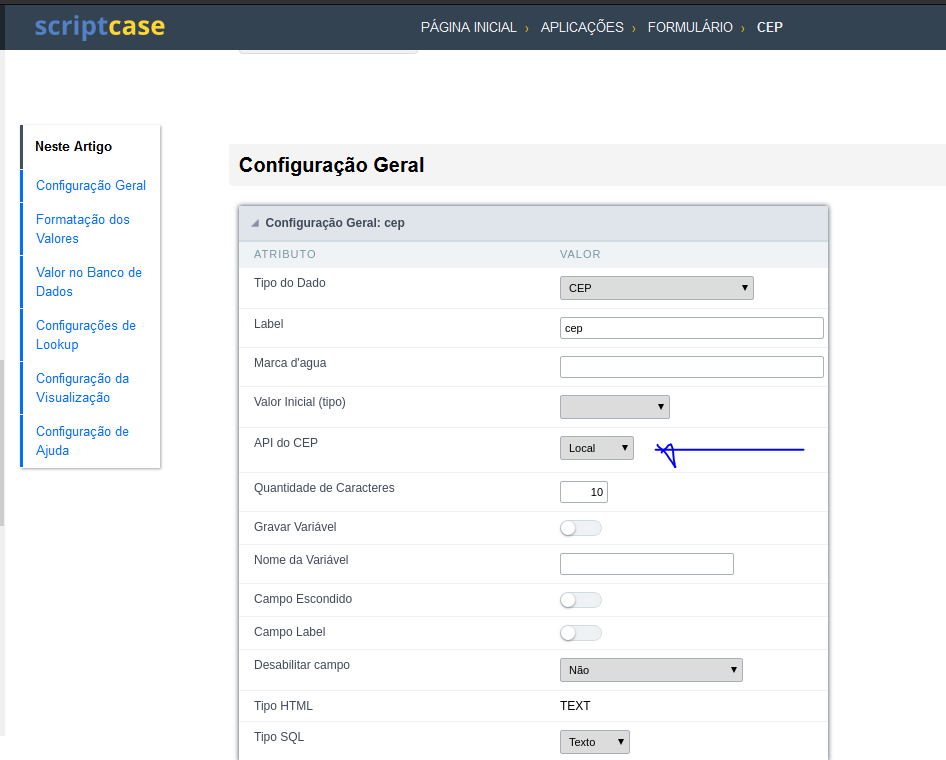Click the Scriptcase logo

99,27
